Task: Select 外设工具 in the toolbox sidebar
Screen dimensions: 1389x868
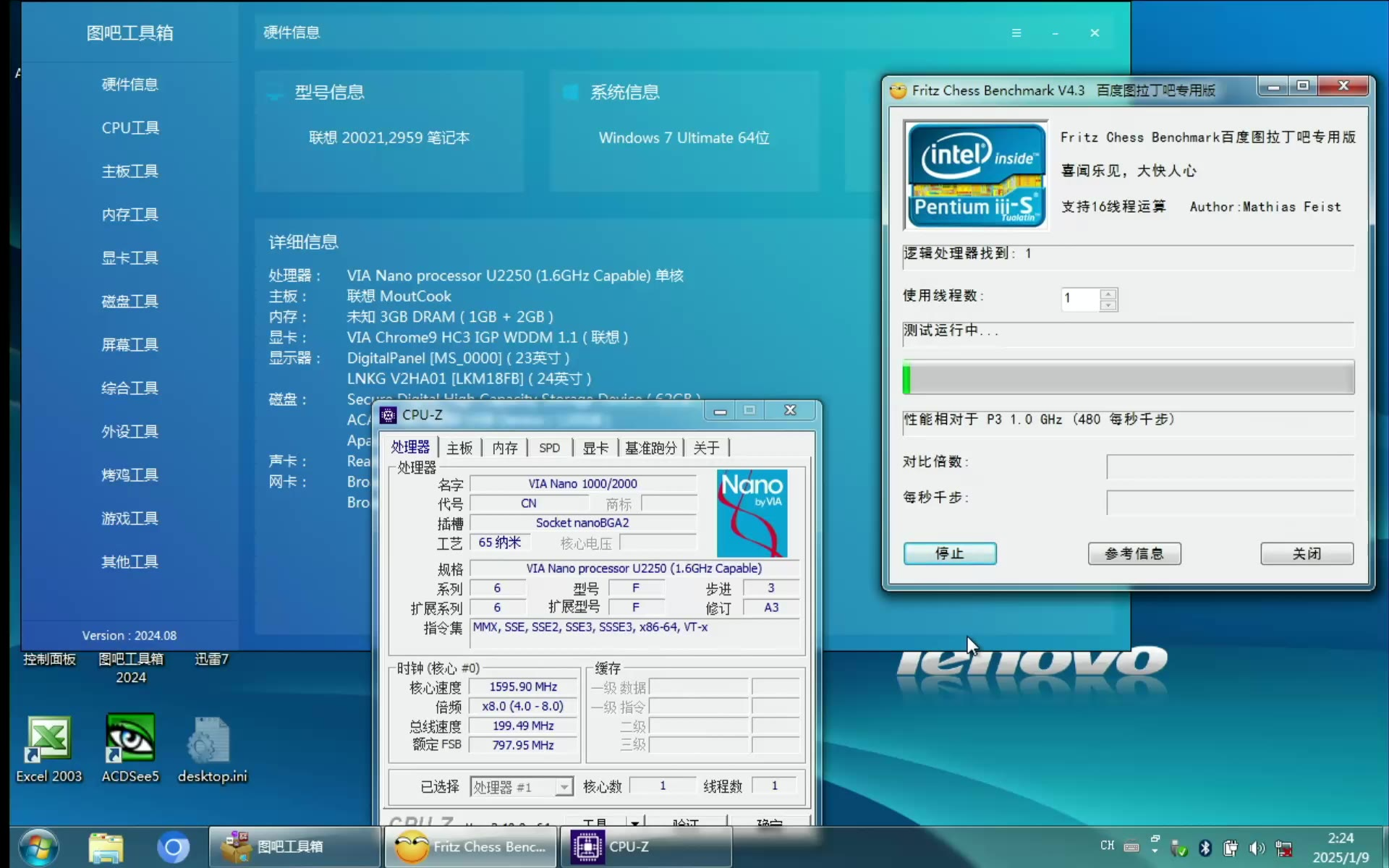Action: pyautogui.click(x=129, y=432)
